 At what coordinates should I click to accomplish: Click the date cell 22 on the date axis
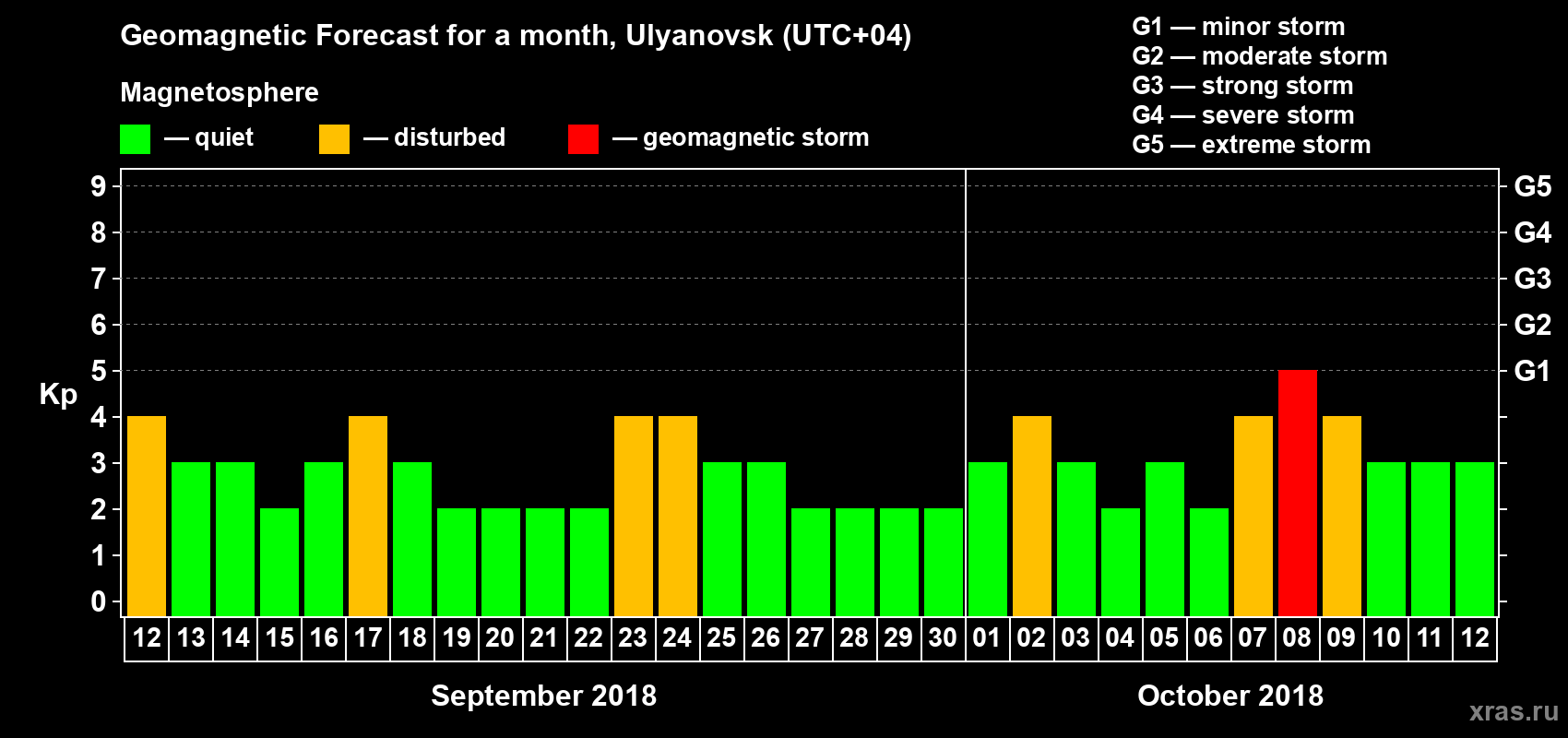(x=588, y=638)
